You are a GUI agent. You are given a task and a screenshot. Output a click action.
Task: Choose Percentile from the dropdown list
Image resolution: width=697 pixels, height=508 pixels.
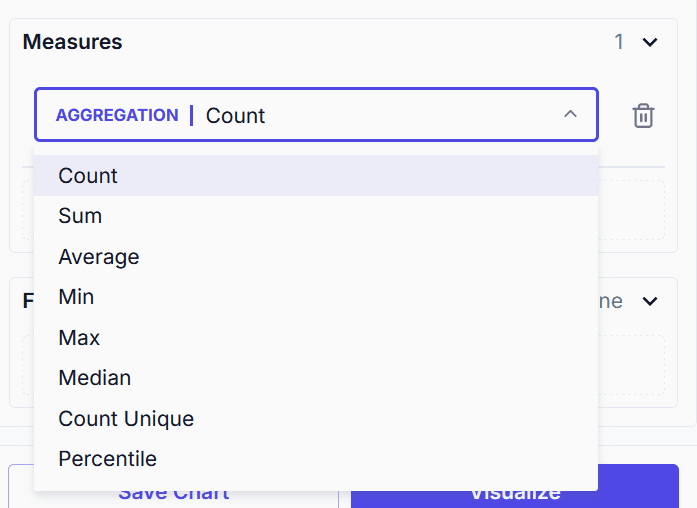point(107,459)
